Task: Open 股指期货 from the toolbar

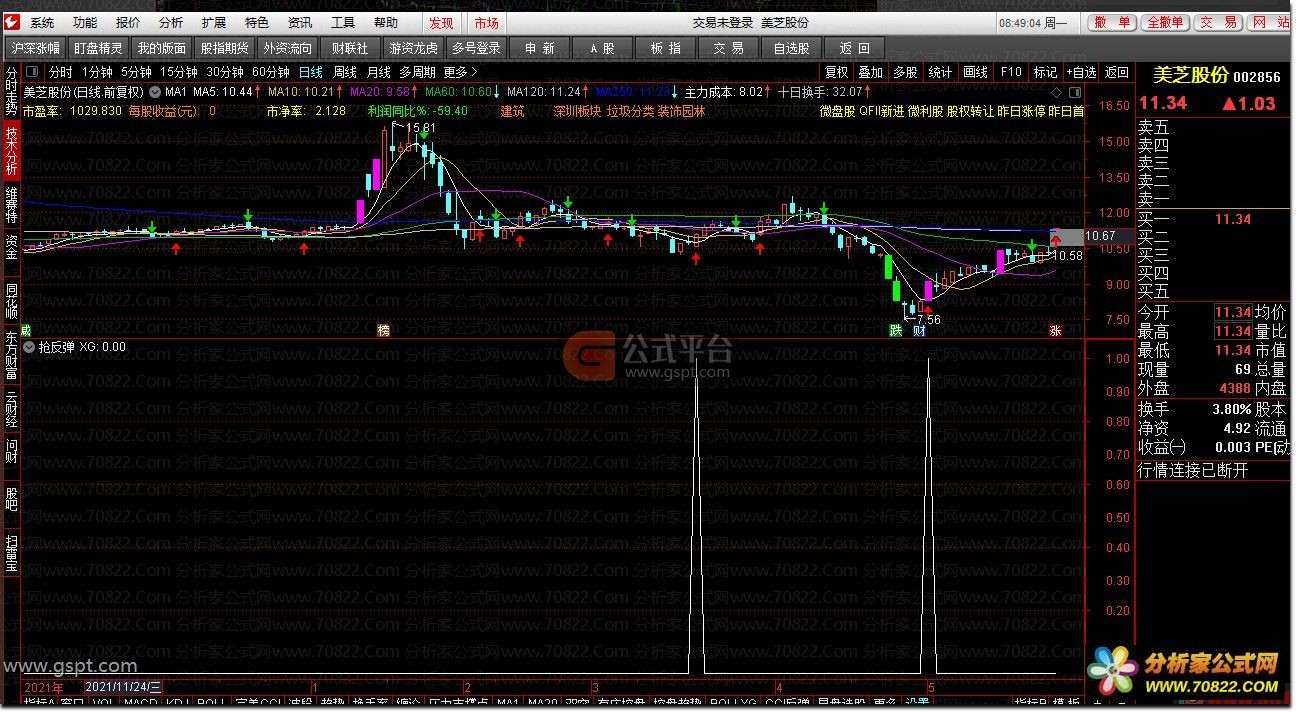Action: click(224, 47)
